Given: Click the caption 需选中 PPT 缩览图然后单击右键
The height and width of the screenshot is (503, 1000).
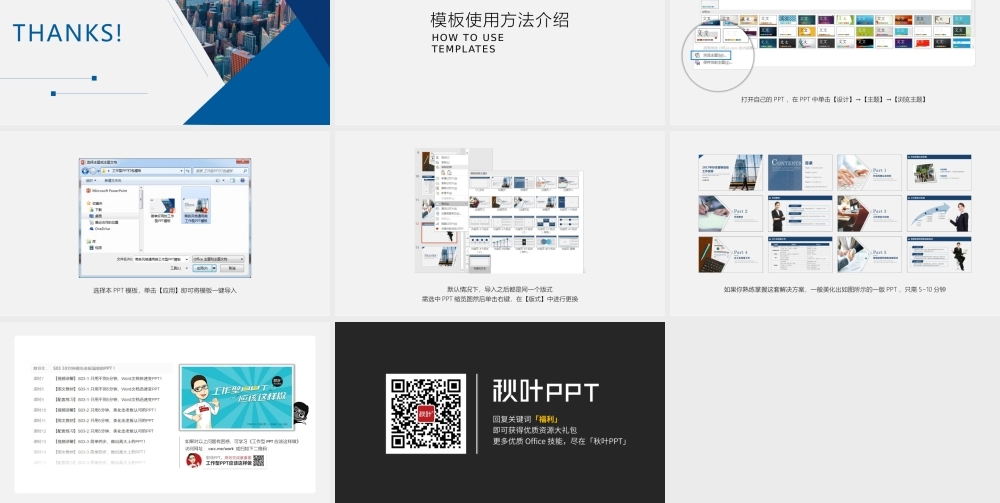Looking at the screenshot, I should tap(499, 298).
